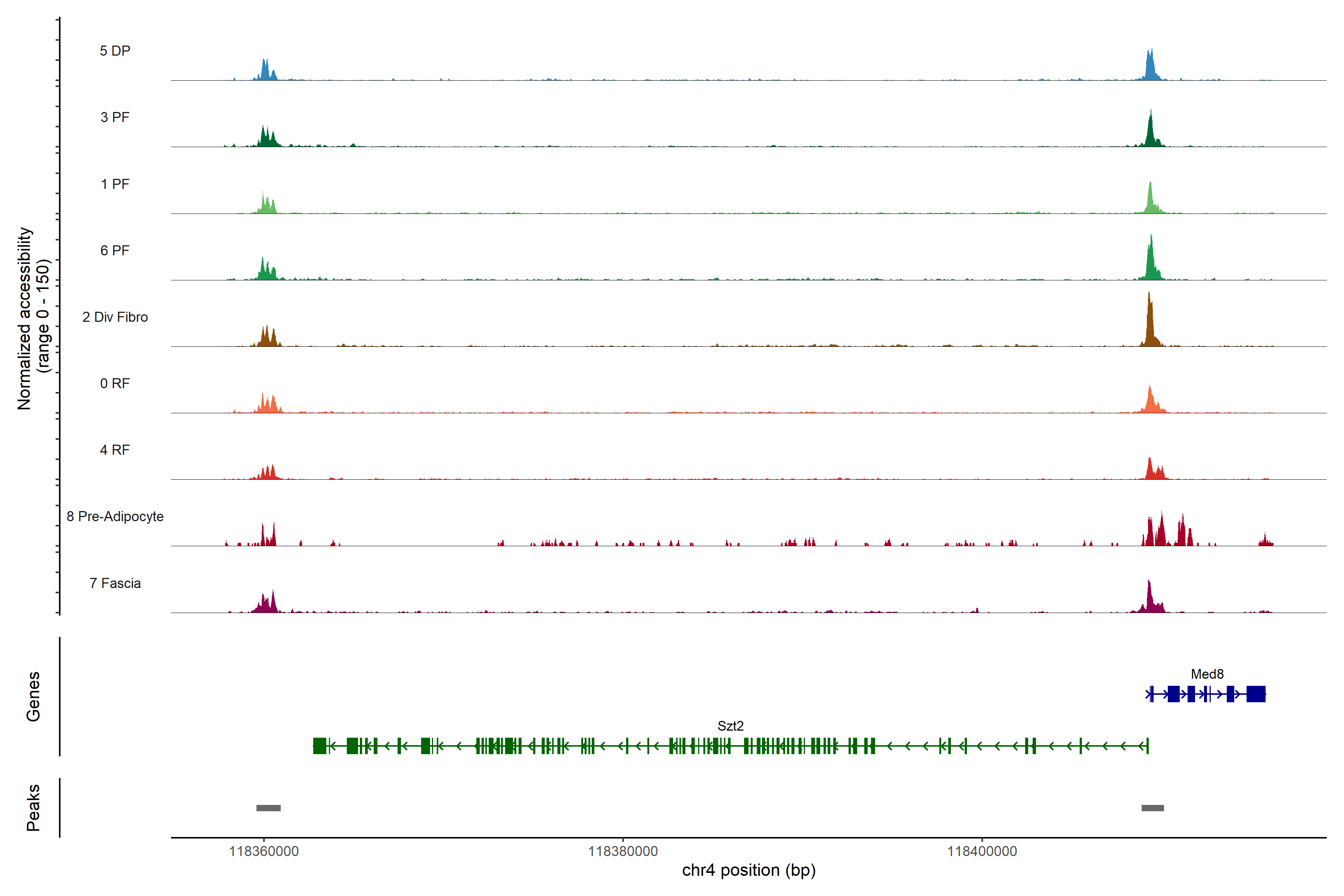Click the 0 RF track label

coord(115,383)
